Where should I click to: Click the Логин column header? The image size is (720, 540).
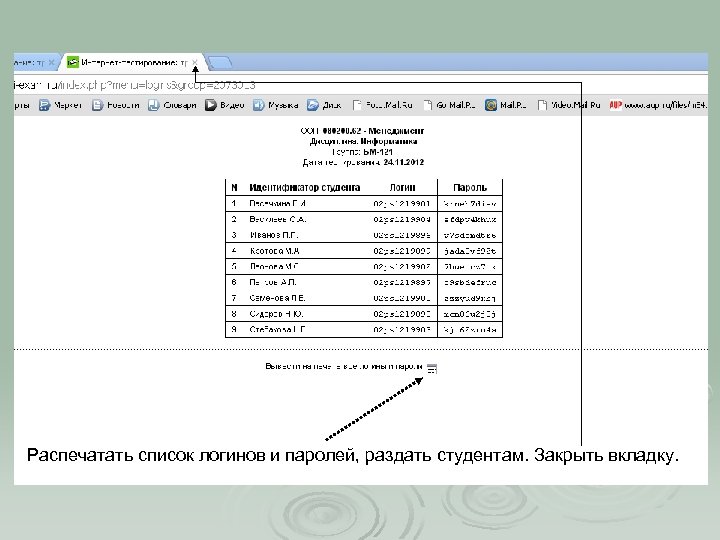tap(402, 187)
